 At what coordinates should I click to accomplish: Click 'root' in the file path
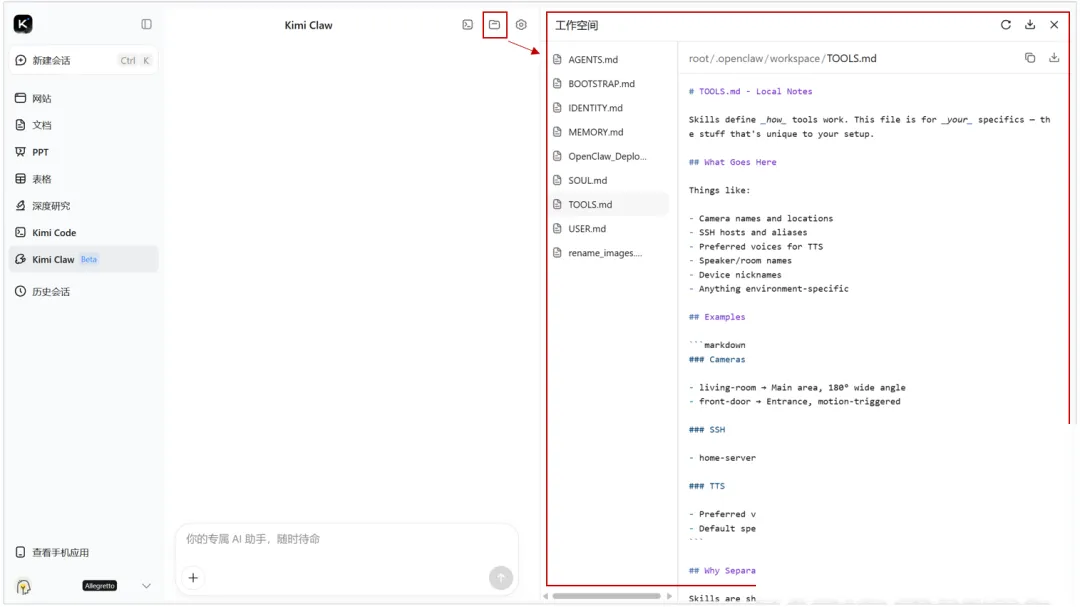[x=698, y=59]
